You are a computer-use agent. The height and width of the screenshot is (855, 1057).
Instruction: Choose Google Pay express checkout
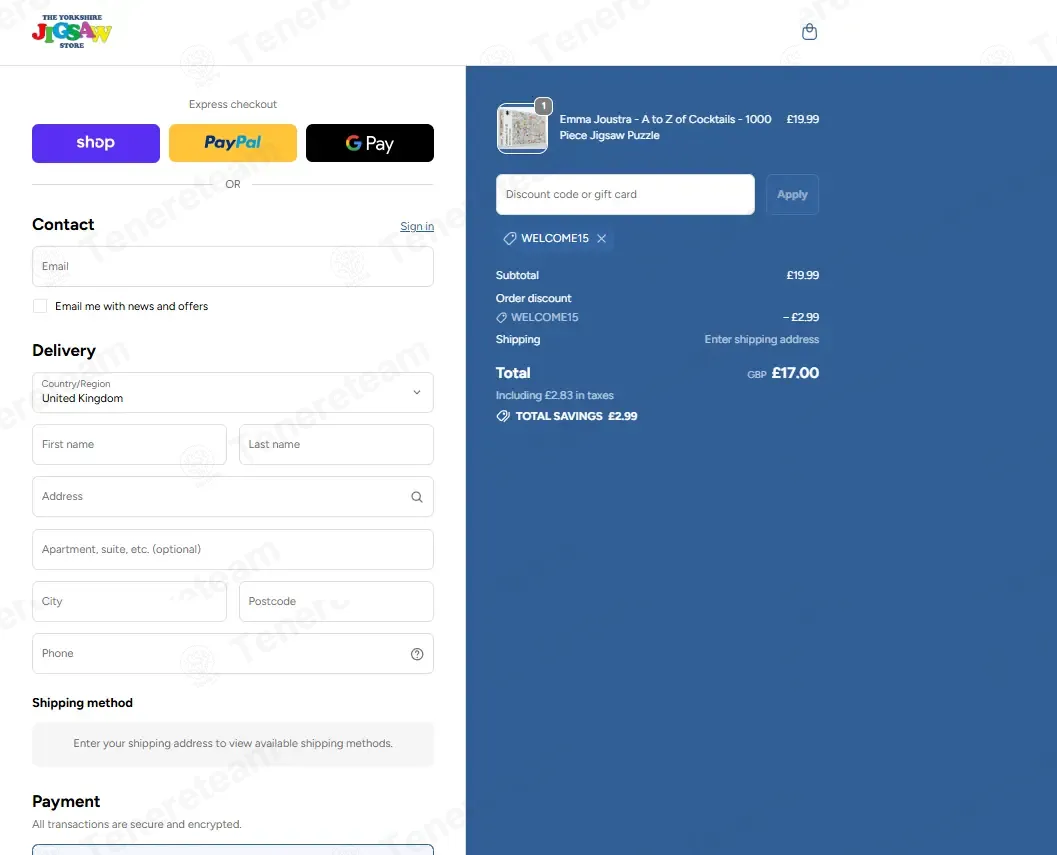click(369, 143)
